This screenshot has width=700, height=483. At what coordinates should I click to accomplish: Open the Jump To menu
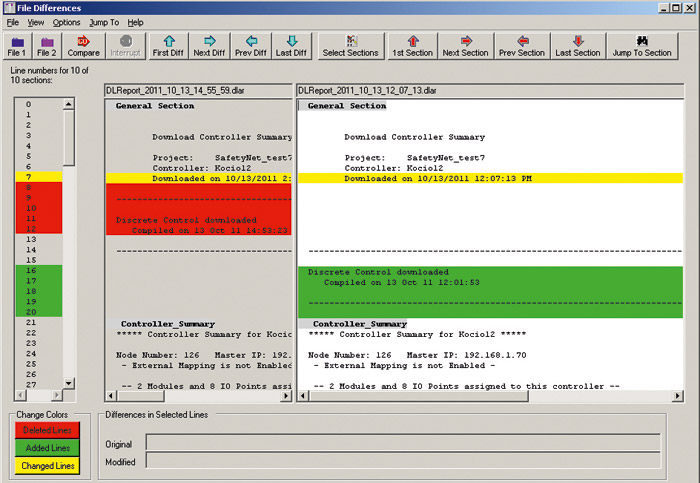[x=103, y=22]
